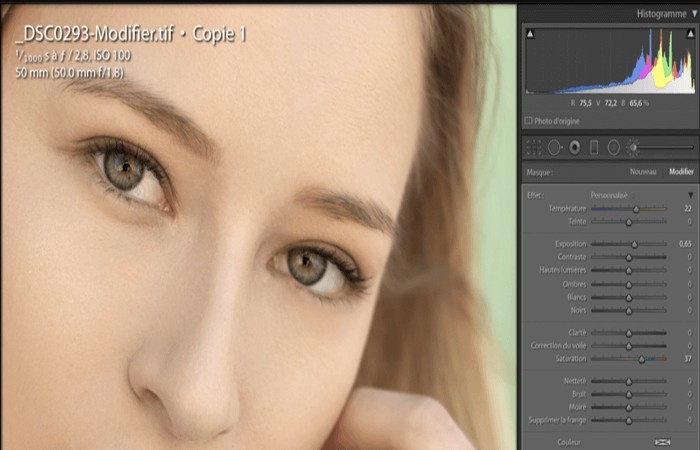Click the Histogramme panel title
The image size is (700, 450).
[661, 14]
